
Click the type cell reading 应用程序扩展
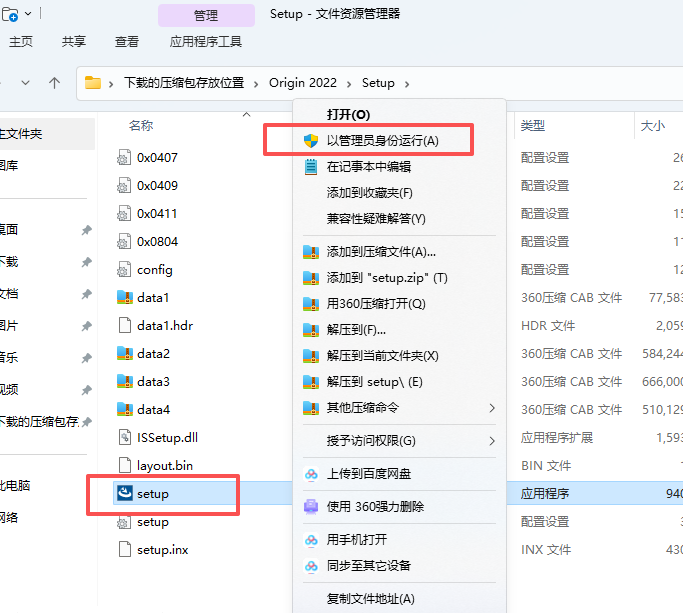click(x=557, y=437)
